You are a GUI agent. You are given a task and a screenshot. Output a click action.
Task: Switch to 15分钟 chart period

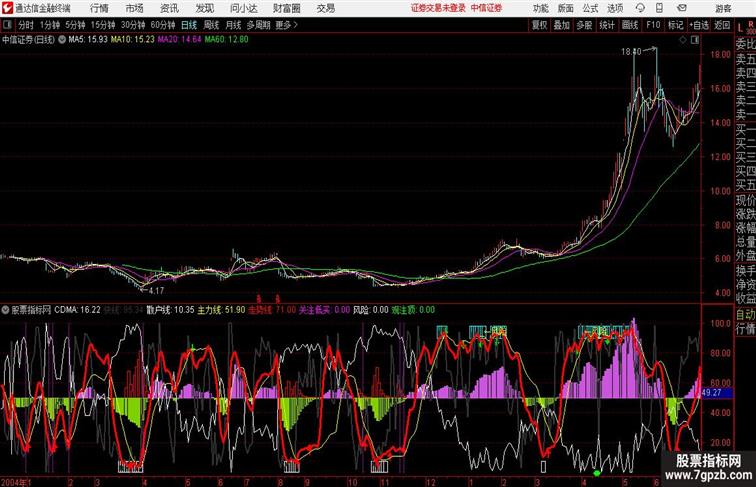click(x=103, y=25)
